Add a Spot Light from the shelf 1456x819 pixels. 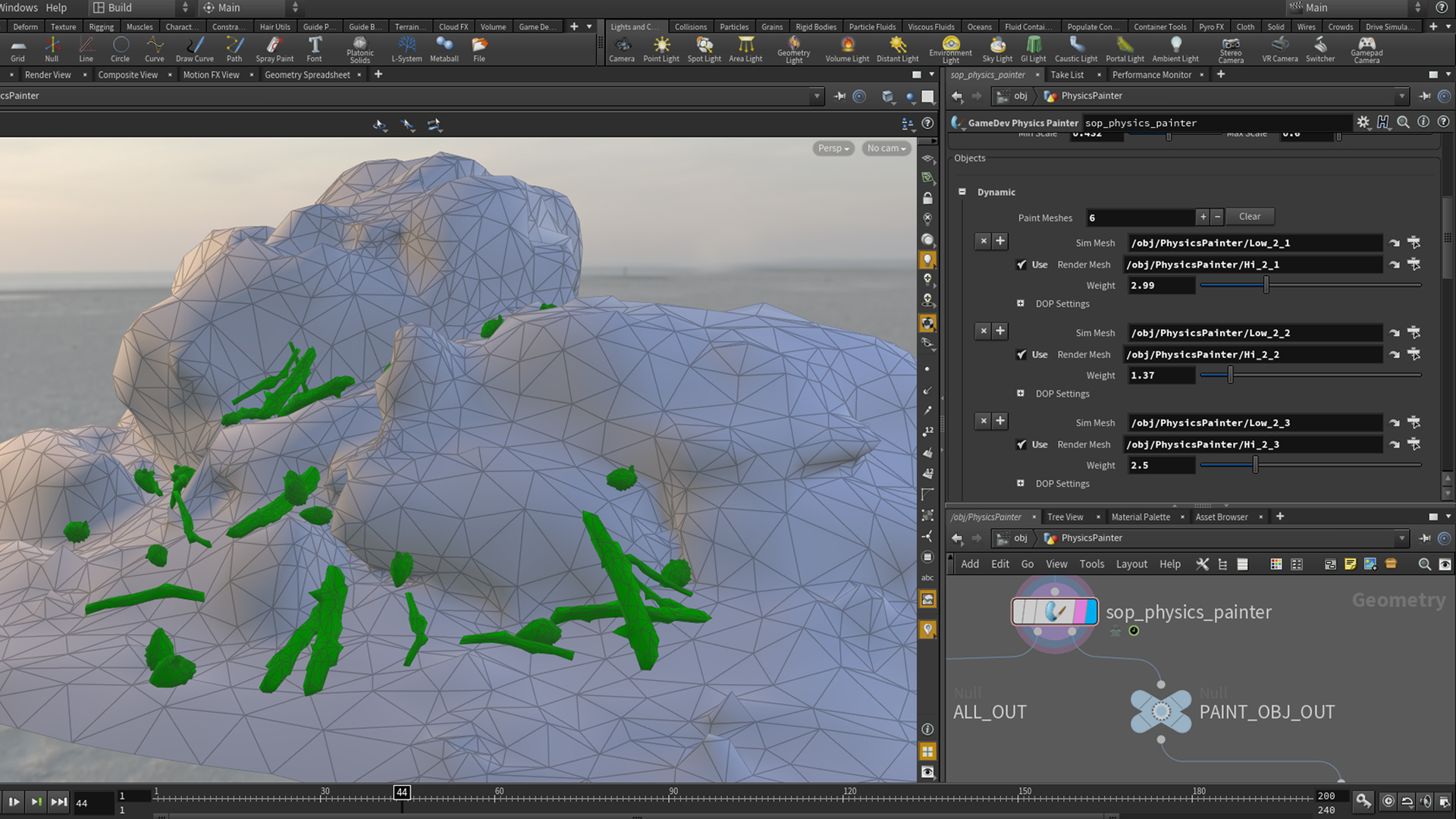click(704, 49)
